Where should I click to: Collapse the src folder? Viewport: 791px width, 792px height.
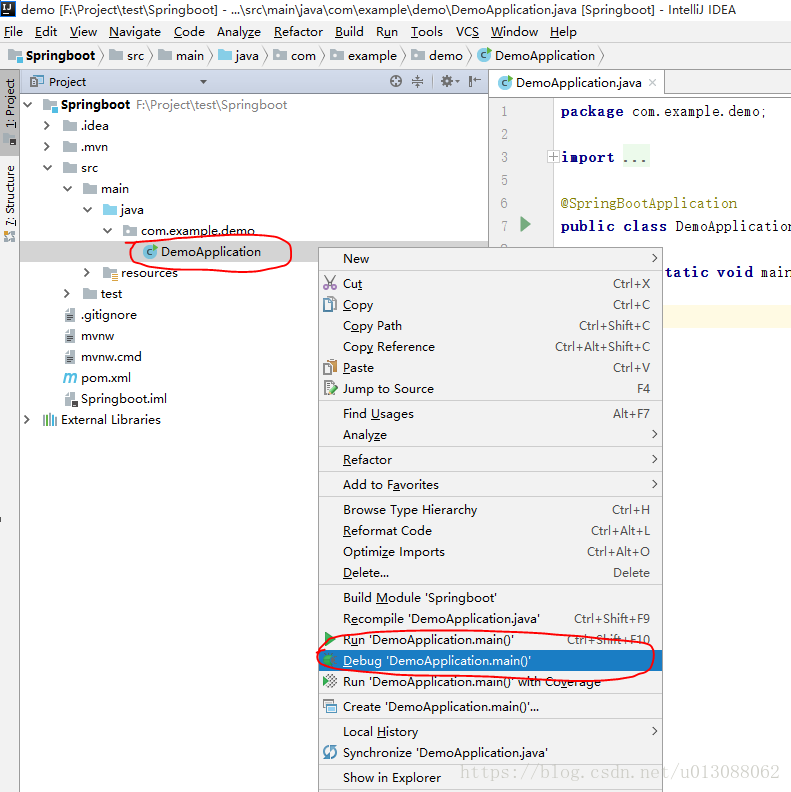coord(47,167)
